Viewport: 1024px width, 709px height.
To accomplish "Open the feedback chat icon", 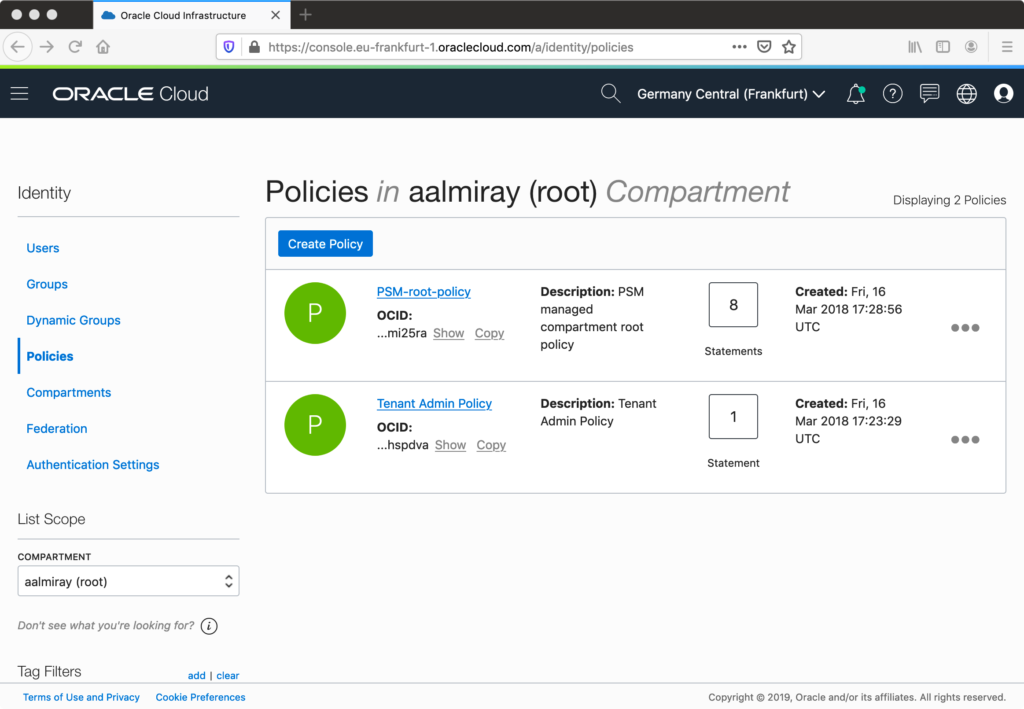I will click(x=929, y=93).
